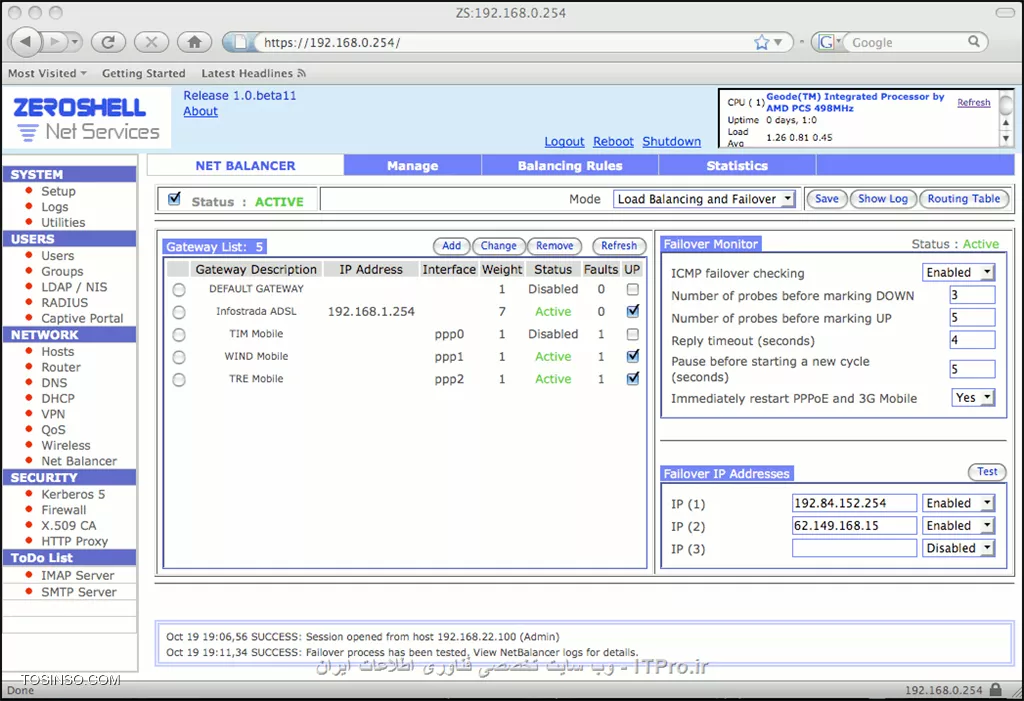
Task: Toggle UP checkbox for DEFAULT GATEWAY
Action: coord(632,289)
